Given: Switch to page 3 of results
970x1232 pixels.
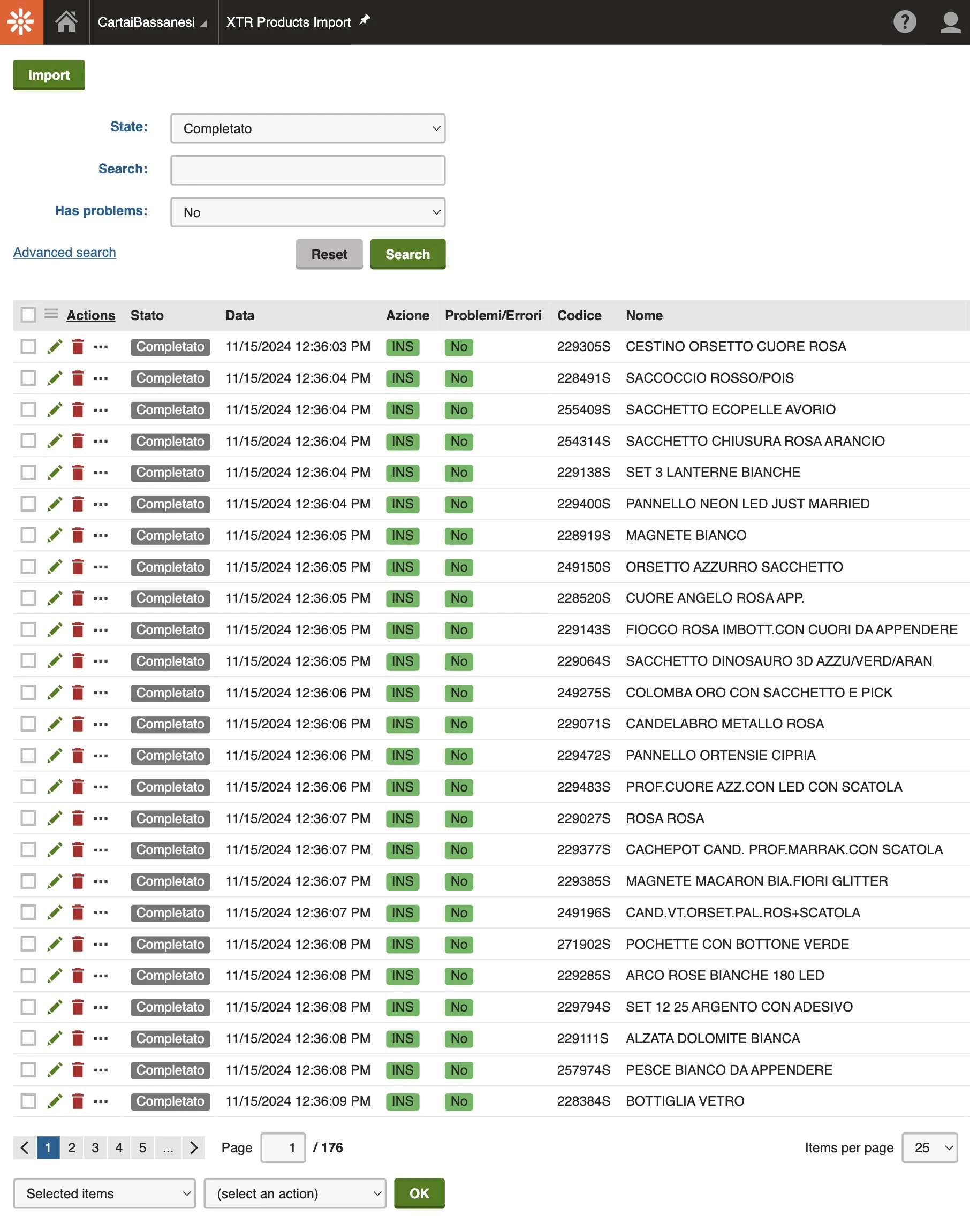Looking at the screenshot, I should point(95,1147).
